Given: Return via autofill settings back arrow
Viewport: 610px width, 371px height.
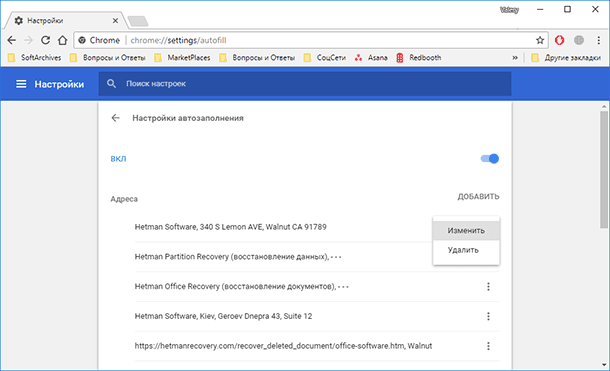Looking at the screenshot, I should 116,118.
